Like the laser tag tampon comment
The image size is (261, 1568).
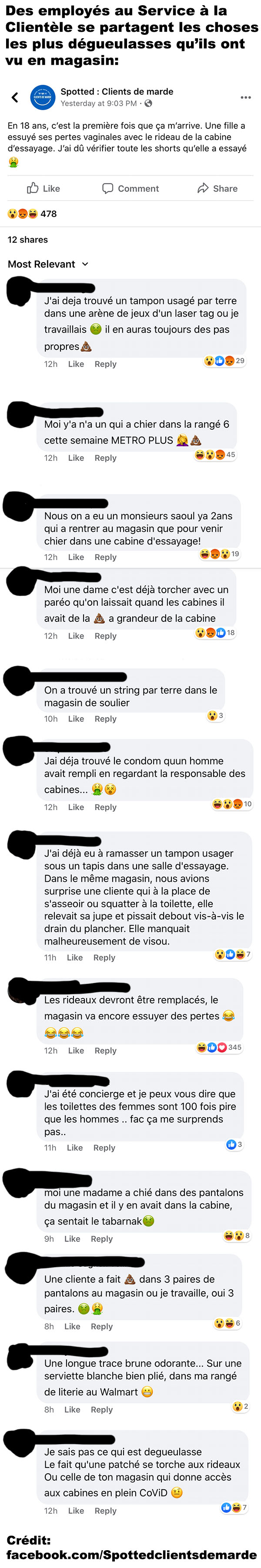pyautogui.click(x=76, y=364)
